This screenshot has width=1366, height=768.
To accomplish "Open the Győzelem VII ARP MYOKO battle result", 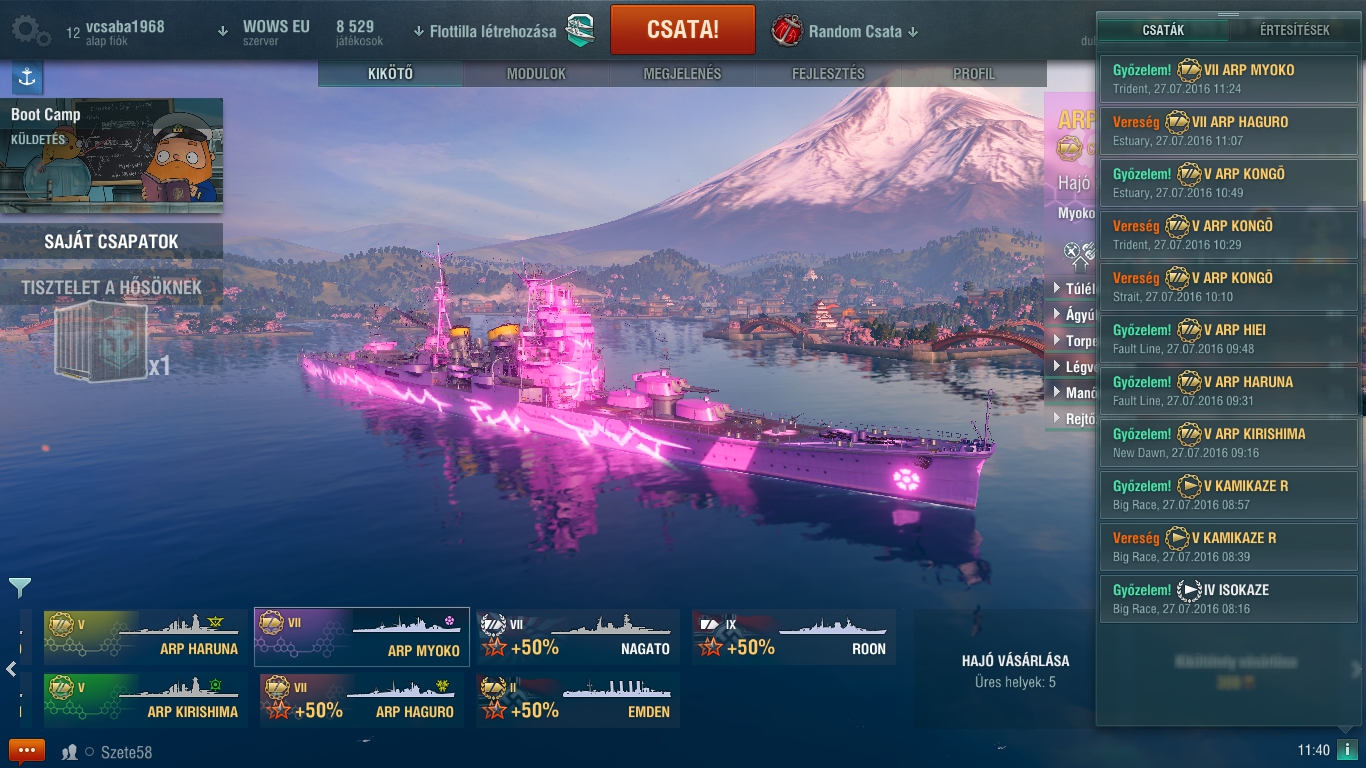I will click(1229, 78).
